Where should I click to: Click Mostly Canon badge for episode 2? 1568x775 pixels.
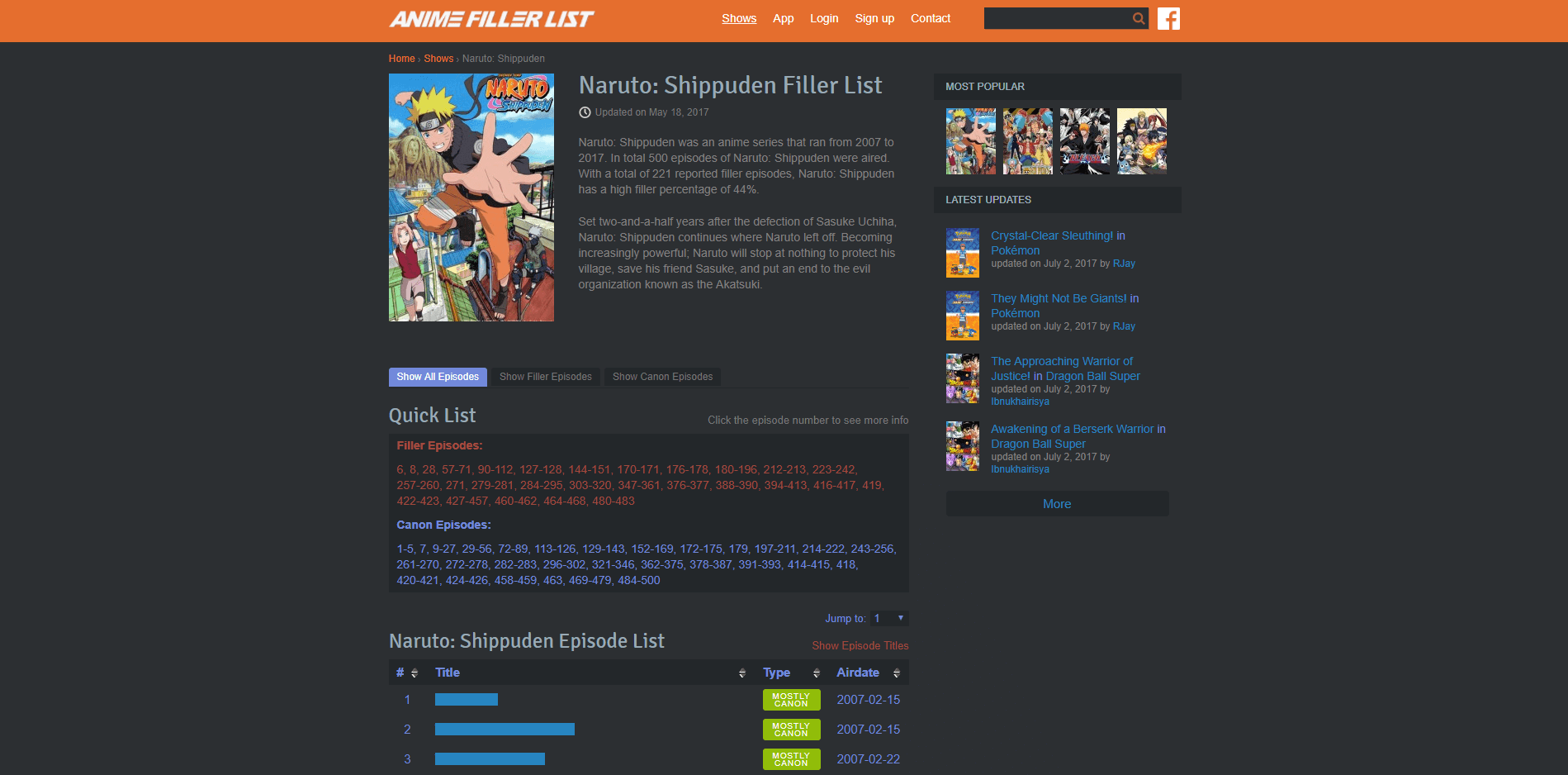click(791, 730)
